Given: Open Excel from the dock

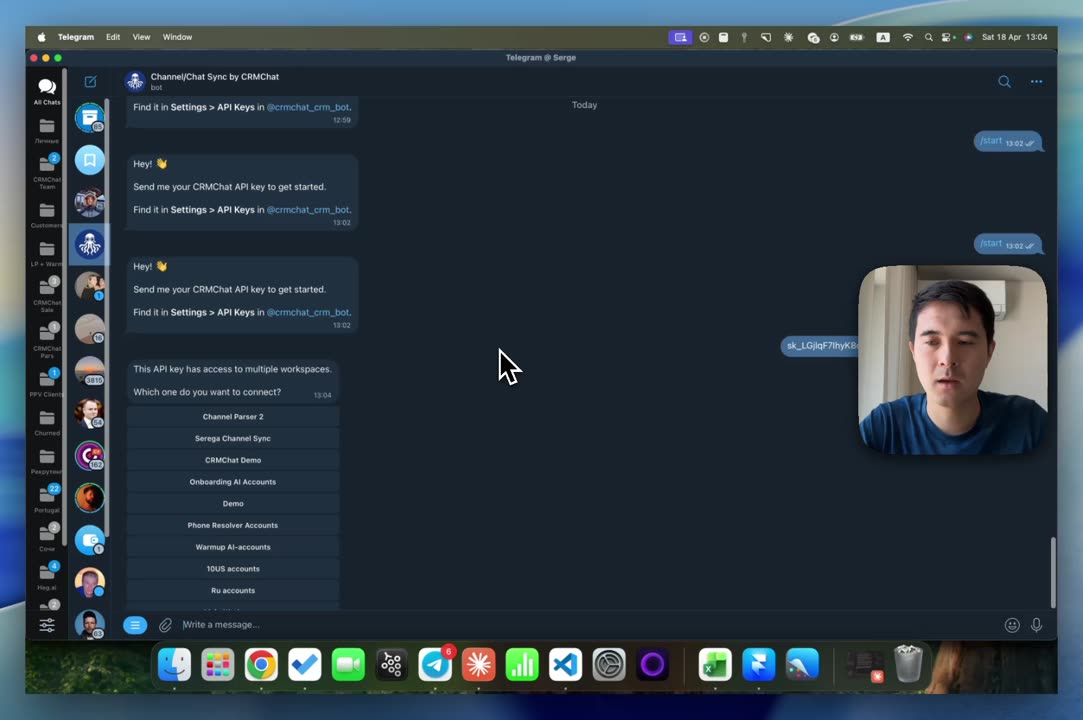Looking at the screenshot, I should click(715, 665).
